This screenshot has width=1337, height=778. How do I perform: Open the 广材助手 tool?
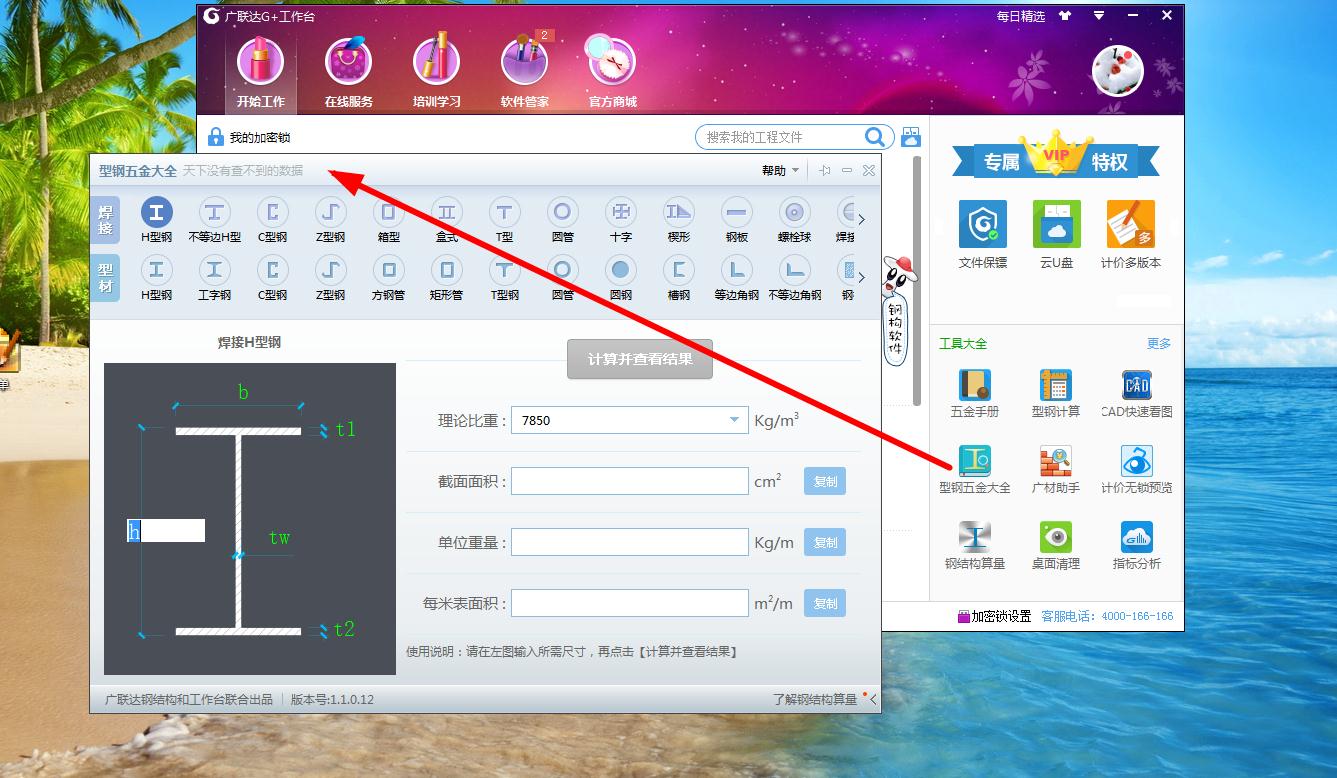[1055, 469]
